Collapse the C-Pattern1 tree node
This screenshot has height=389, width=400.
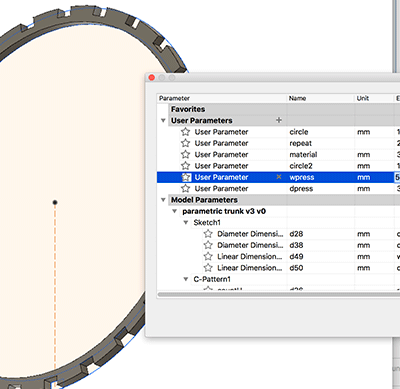(186, 279)
